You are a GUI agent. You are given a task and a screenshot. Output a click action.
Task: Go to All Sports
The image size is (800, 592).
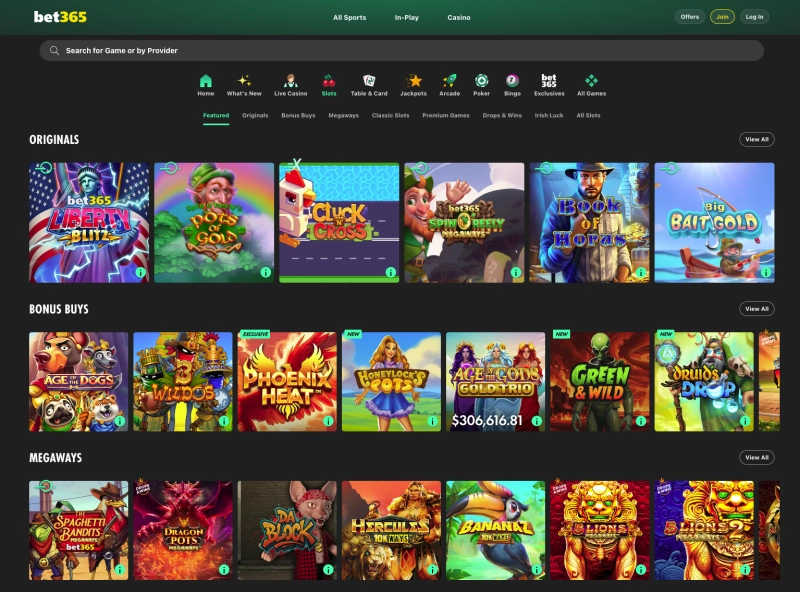point(349,17)
